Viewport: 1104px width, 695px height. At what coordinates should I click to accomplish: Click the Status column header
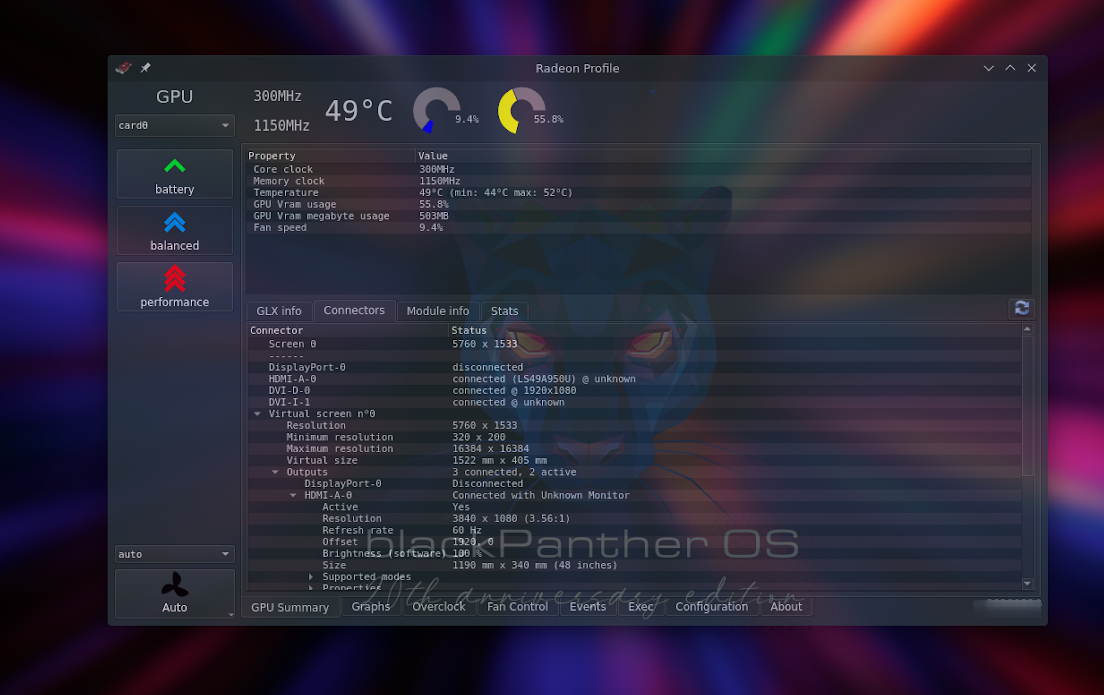734,330
